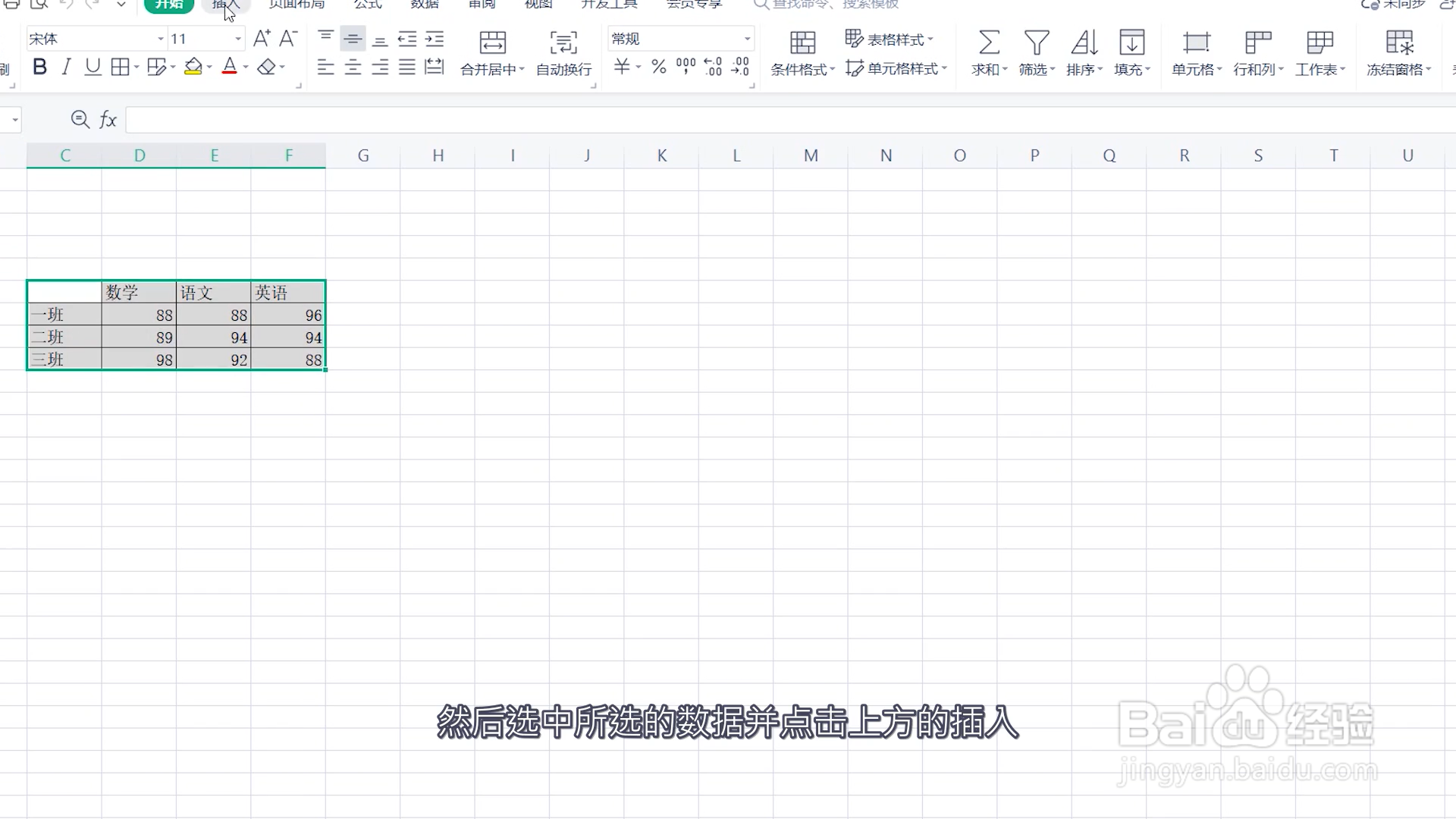Switch to the Page Layout tab
The width and height of the screenshot is (1456, 819).
297,5
